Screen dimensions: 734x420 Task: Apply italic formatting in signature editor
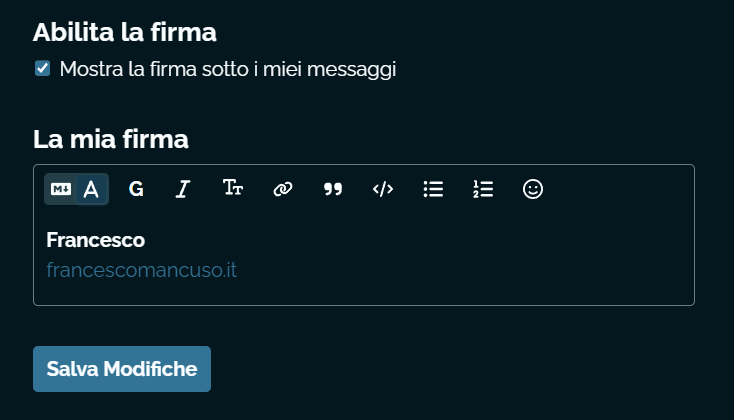[x=183, y=189]
